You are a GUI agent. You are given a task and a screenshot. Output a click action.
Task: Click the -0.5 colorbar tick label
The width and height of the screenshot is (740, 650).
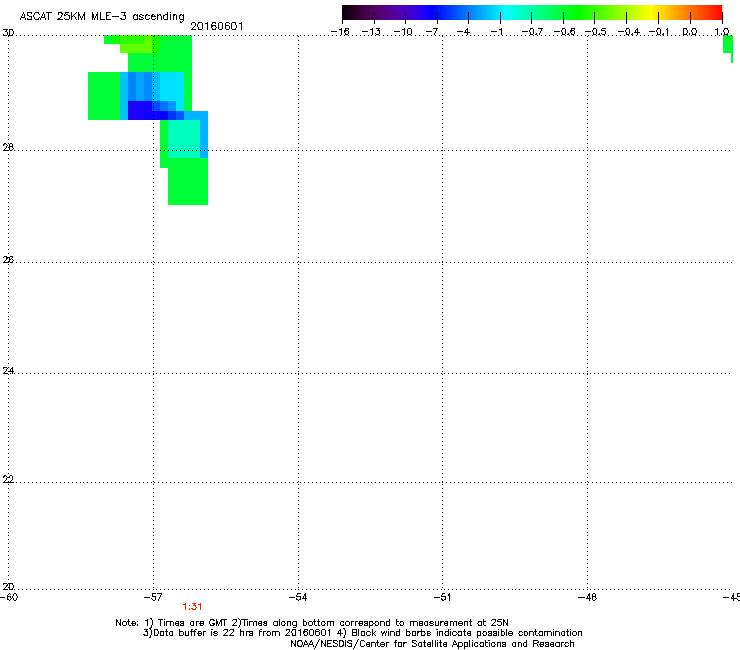pos(596,32)
